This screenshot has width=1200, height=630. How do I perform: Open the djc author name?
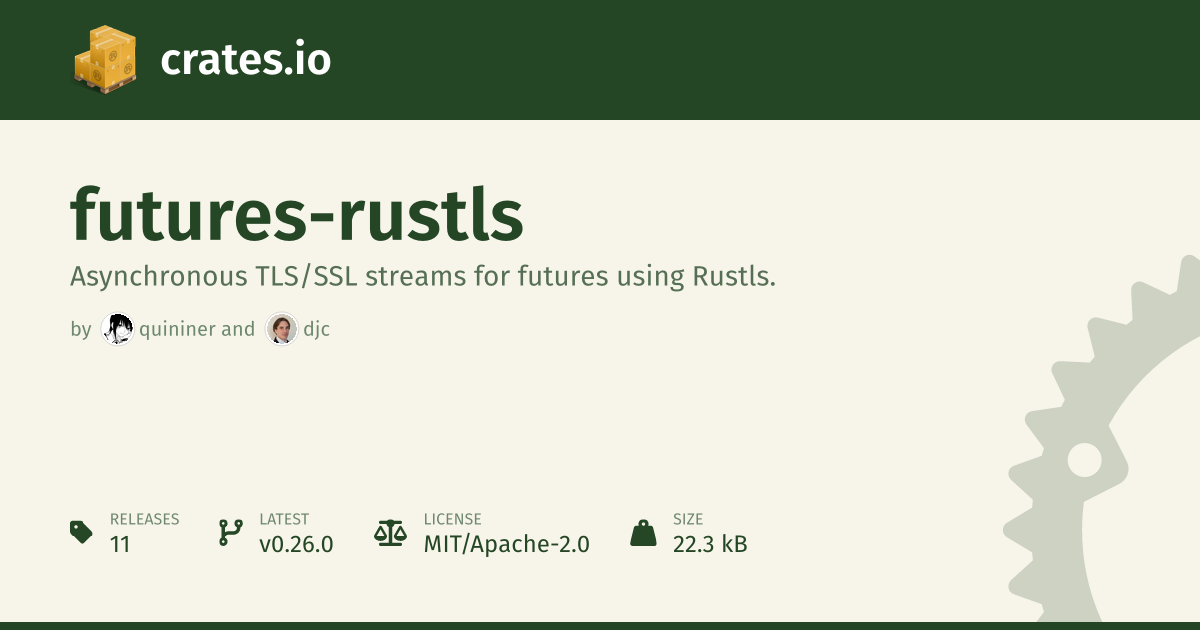(x=316, y=329)
